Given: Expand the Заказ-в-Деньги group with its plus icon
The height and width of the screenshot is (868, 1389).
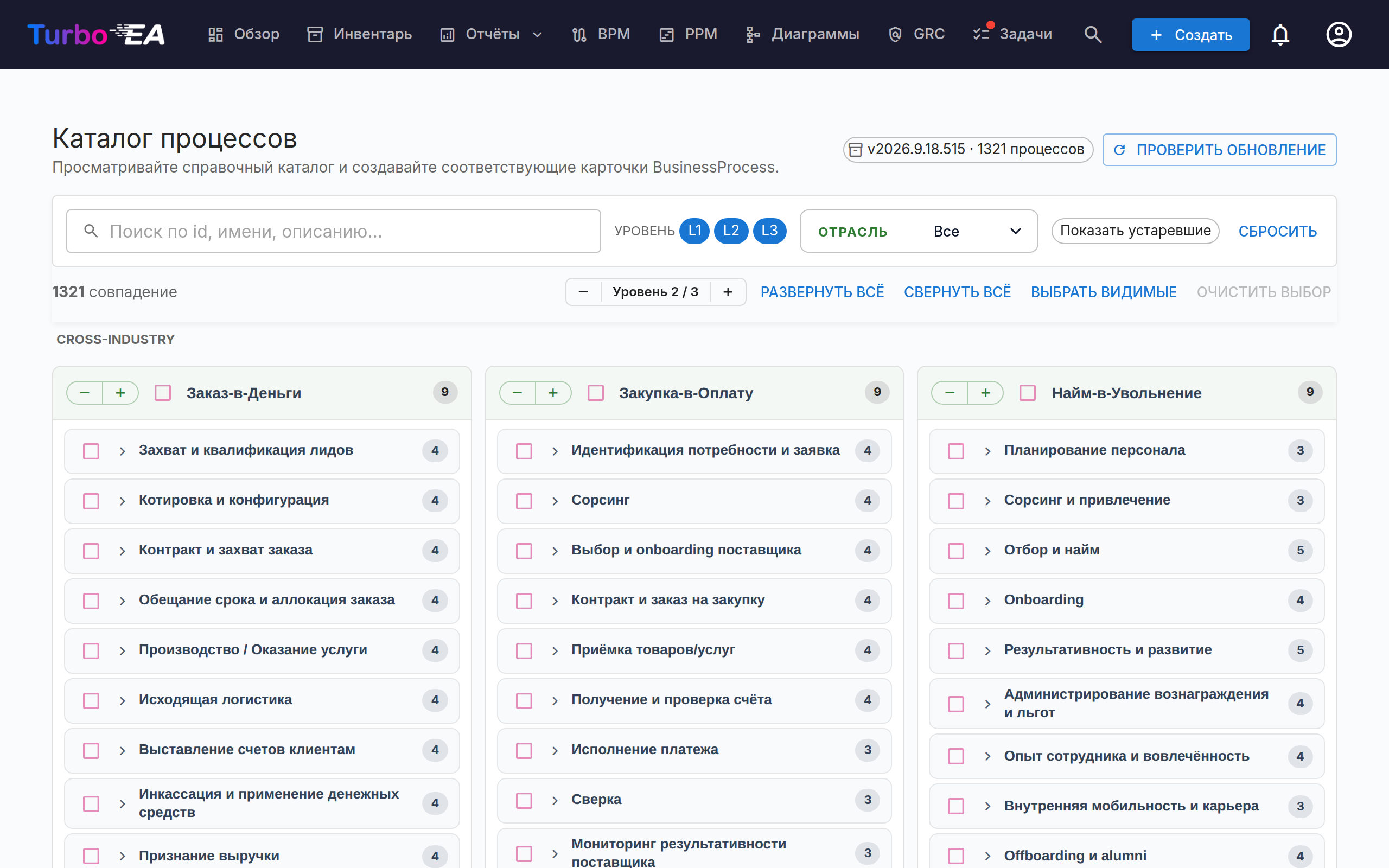Looking at the screenshot, I should [x=120, y=393].
